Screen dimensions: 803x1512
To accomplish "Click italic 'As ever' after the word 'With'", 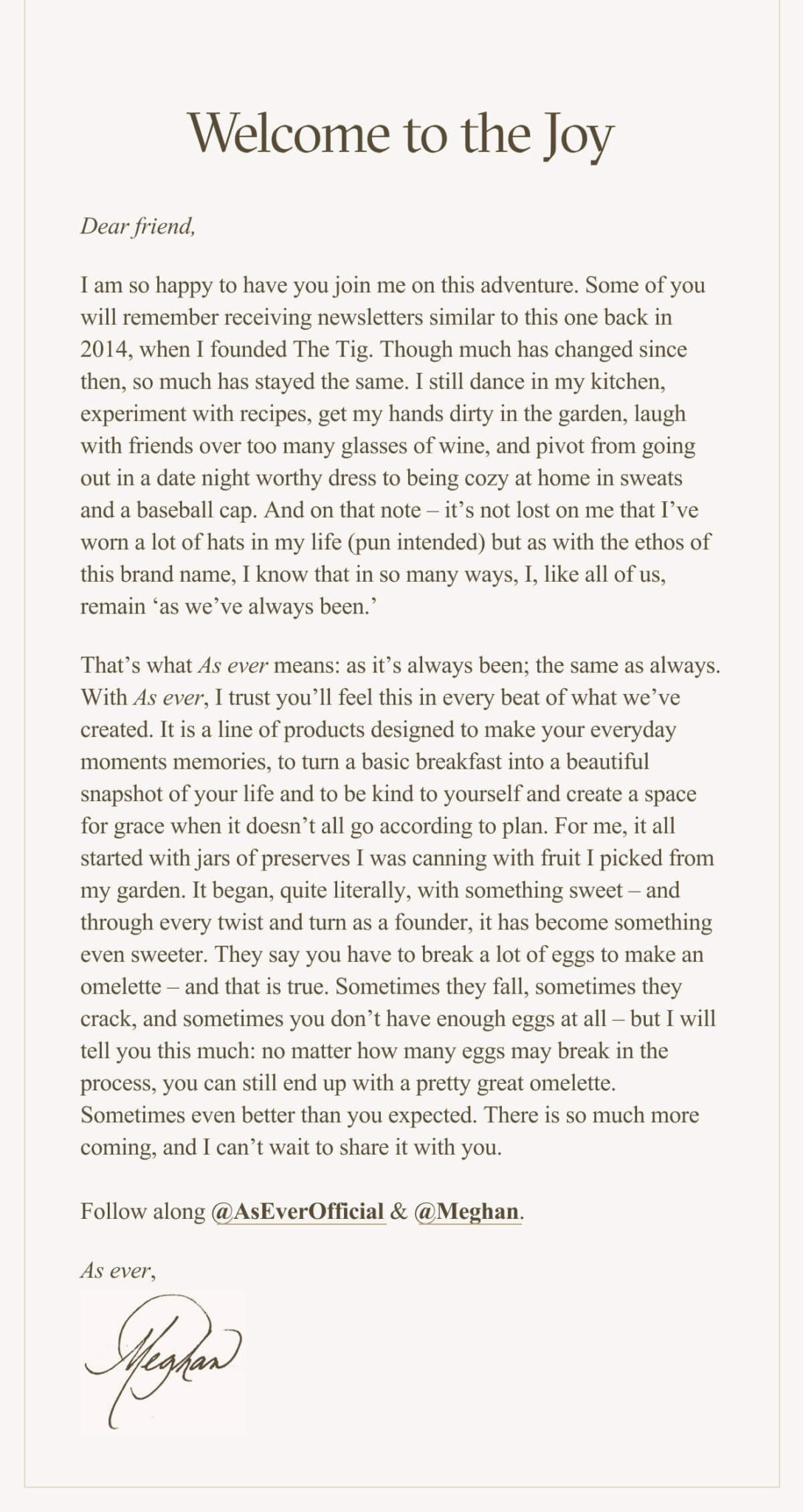I will point(166,698).
